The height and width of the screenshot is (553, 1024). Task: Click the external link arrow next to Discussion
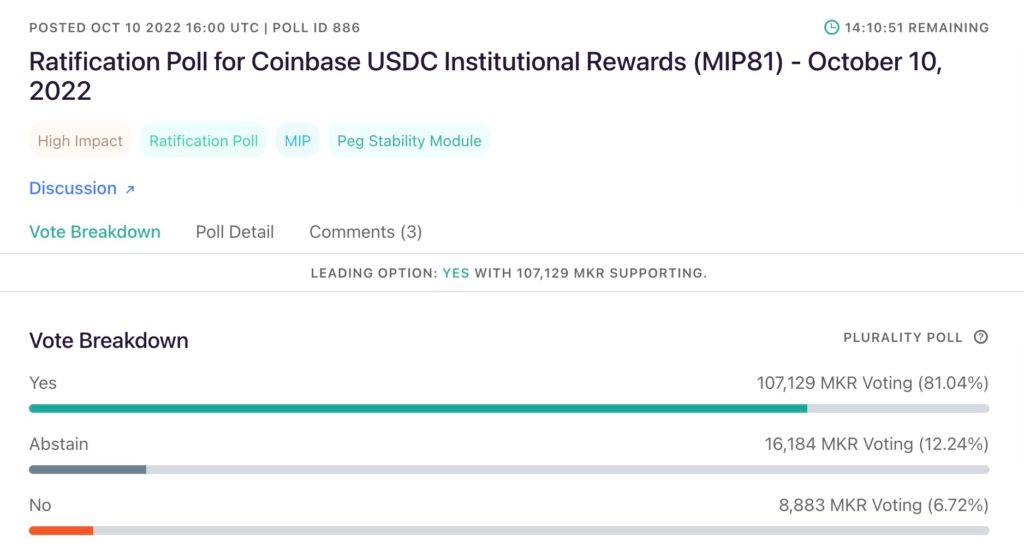click(x=130, y=189)
